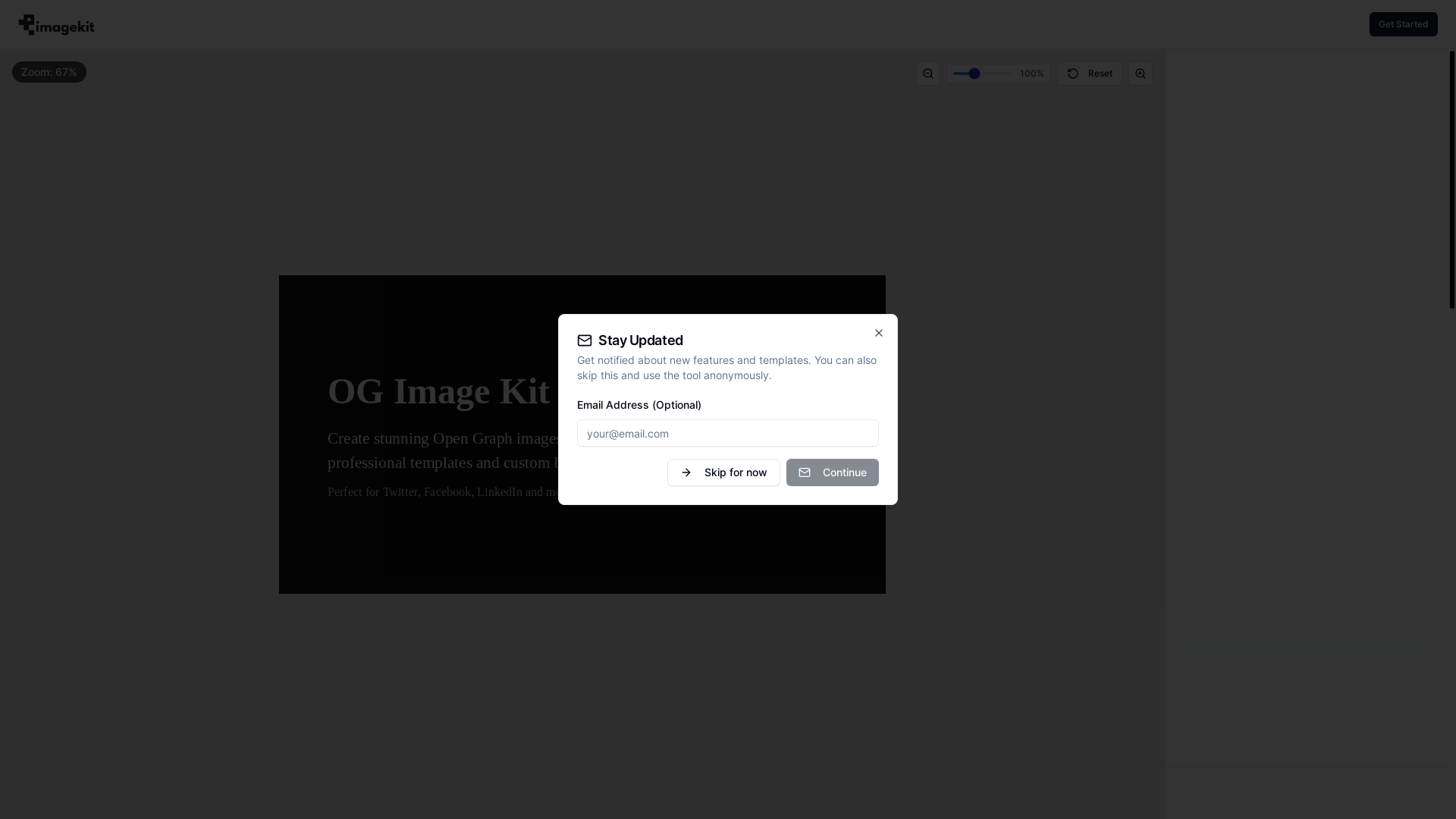Click the 'Email Address (Optional)' label

(x=639, y=405)
